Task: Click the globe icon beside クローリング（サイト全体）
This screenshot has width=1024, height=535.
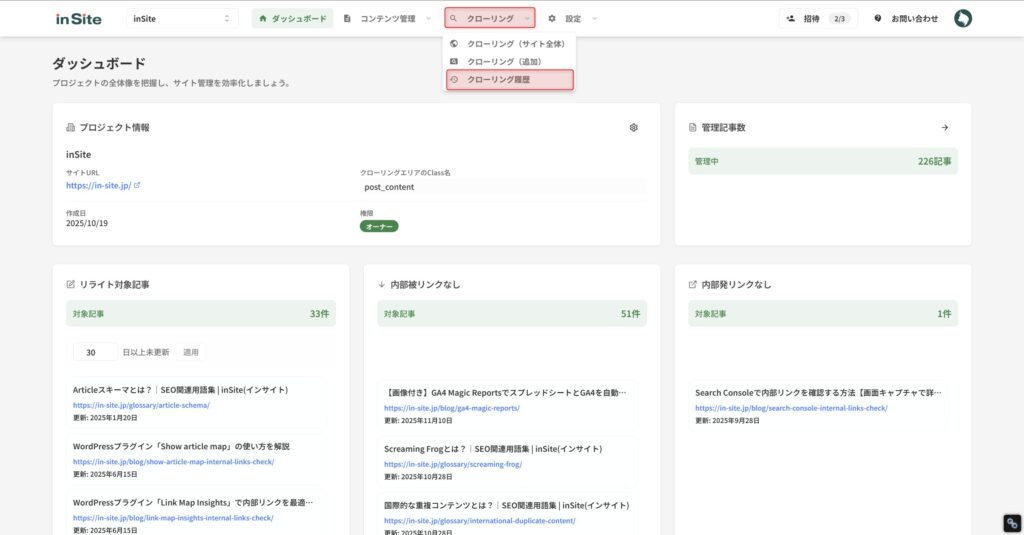Action: coord(454,44)
